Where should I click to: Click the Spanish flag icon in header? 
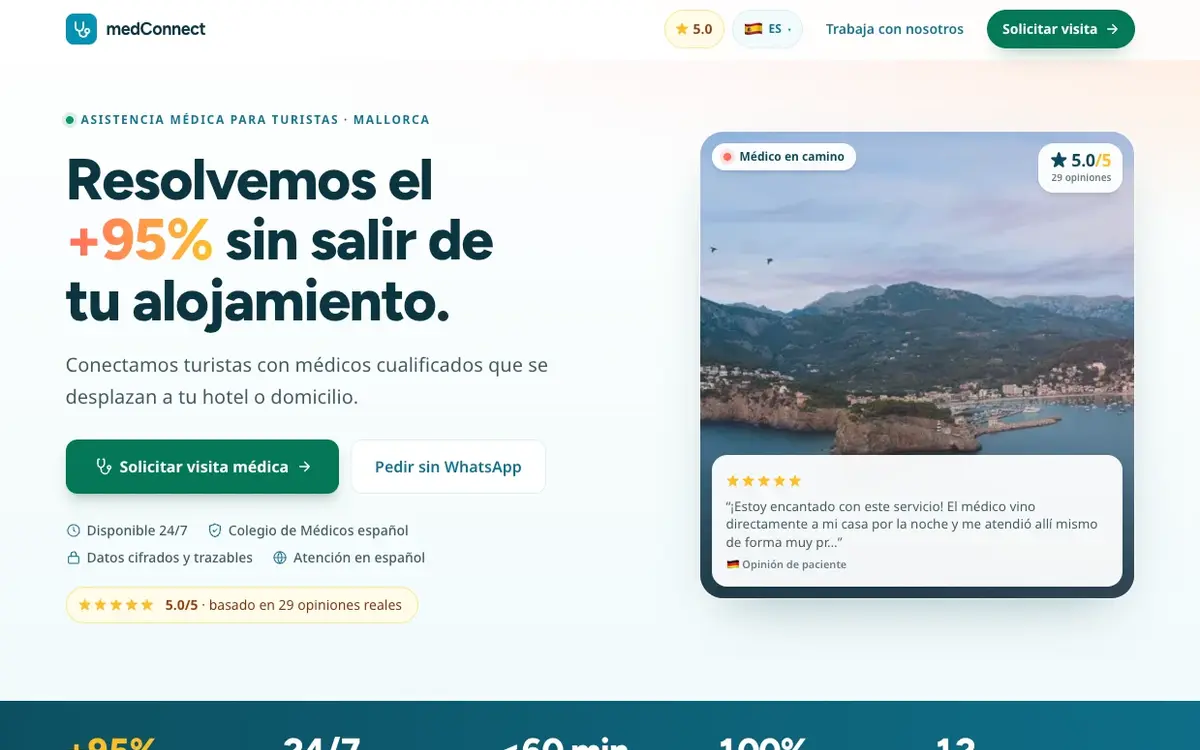point(753,29)
